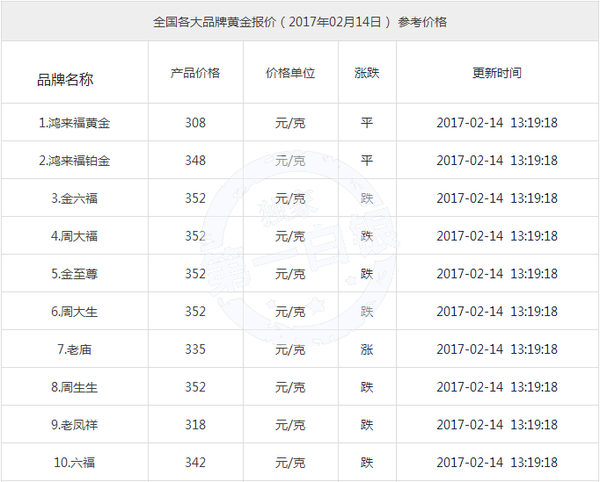
Task: Click update time in 金六福 row
Action: tap(497, 198)
